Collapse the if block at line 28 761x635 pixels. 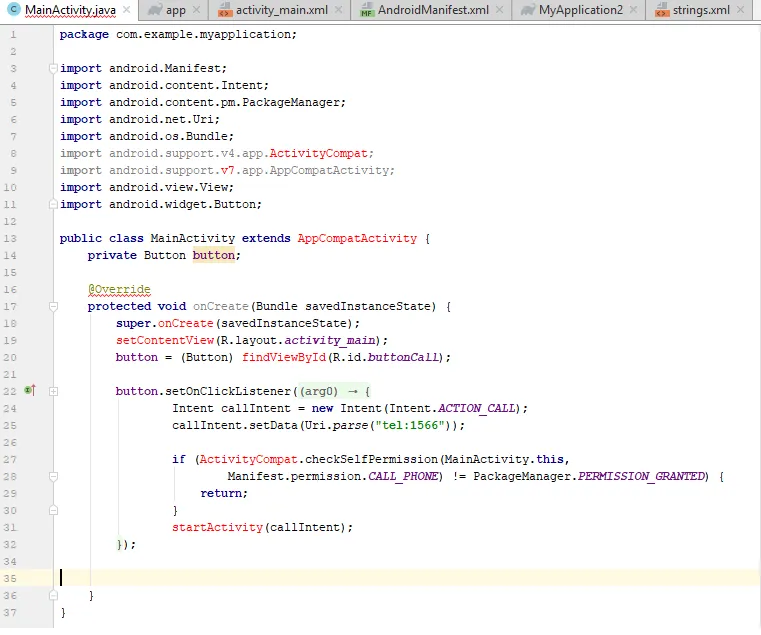[x=53, y=476]
